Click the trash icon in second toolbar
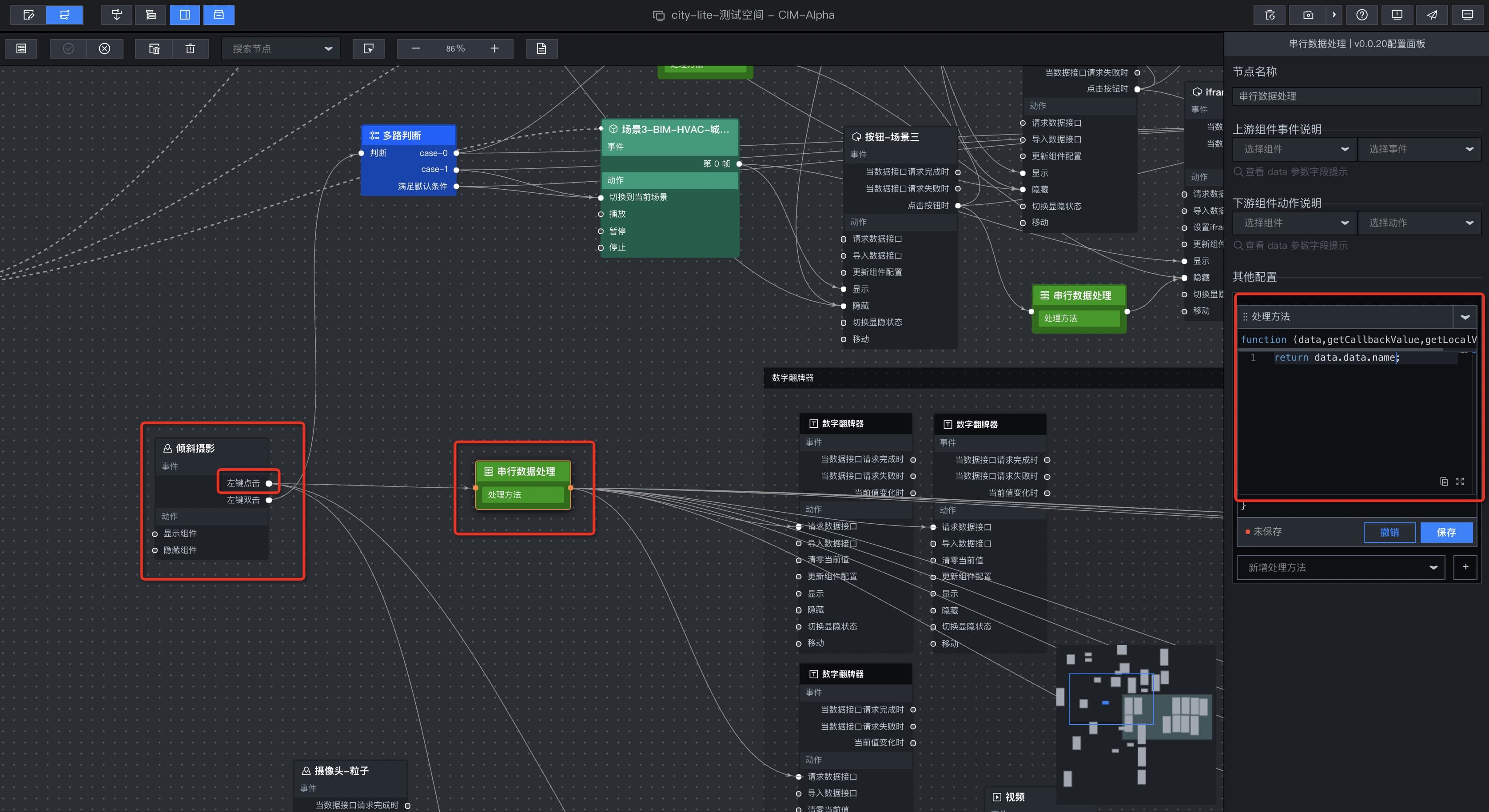The height and width of the screenshot is (812, 1489). (190, 48)
